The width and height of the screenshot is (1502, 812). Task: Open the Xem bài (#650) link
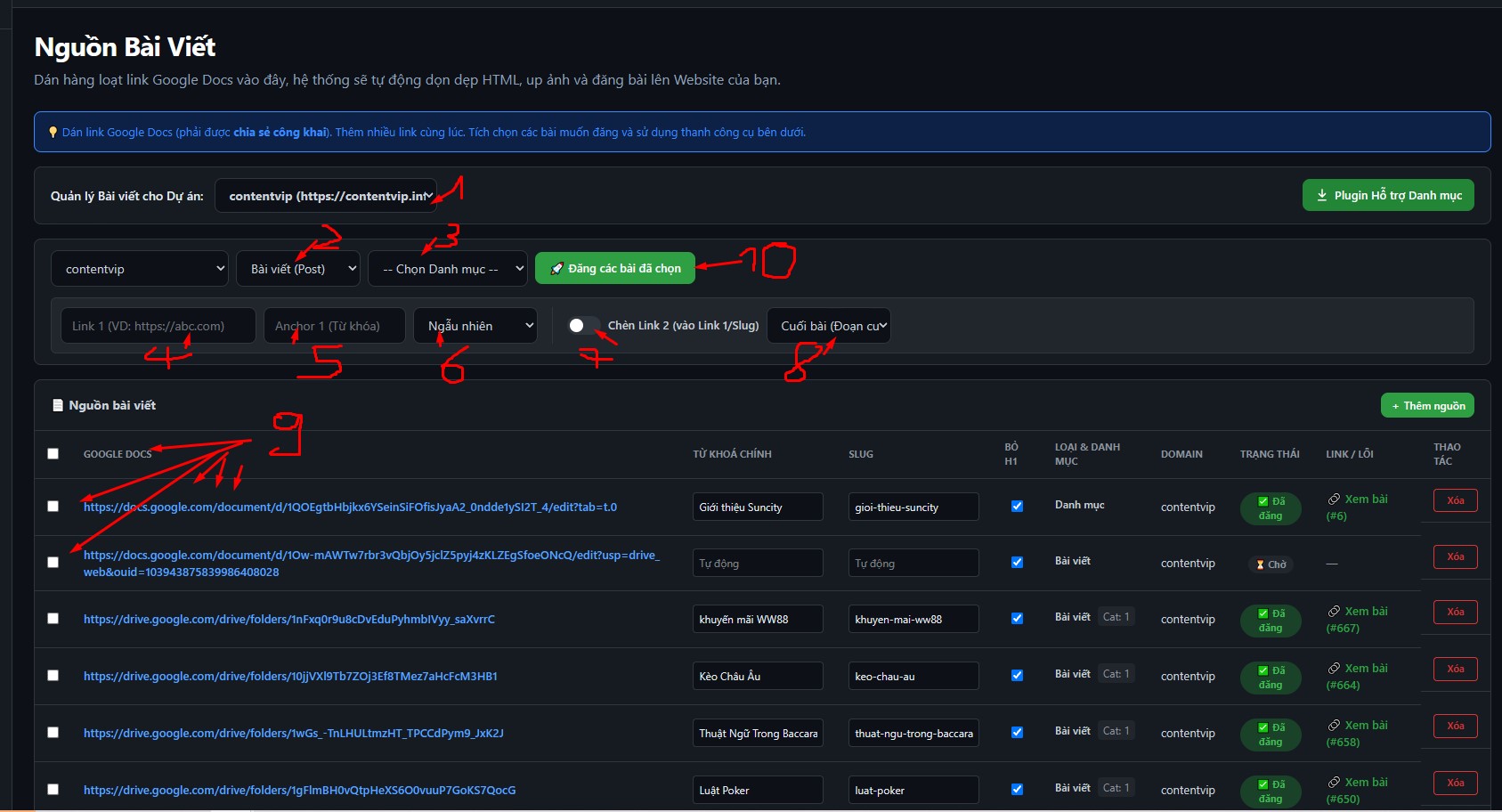(1358, 791)
